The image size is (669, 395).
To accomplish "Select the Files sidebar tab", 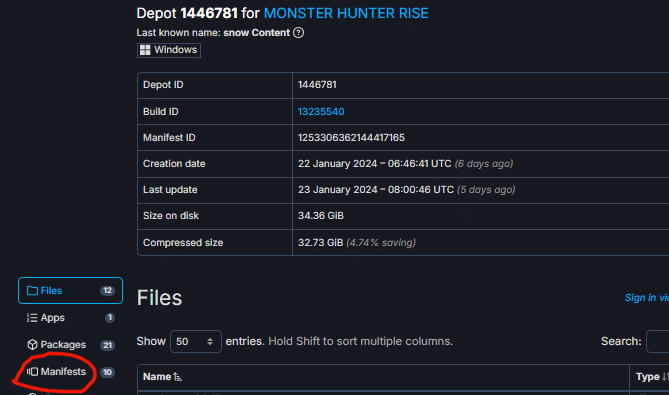I will coord(70,290).
